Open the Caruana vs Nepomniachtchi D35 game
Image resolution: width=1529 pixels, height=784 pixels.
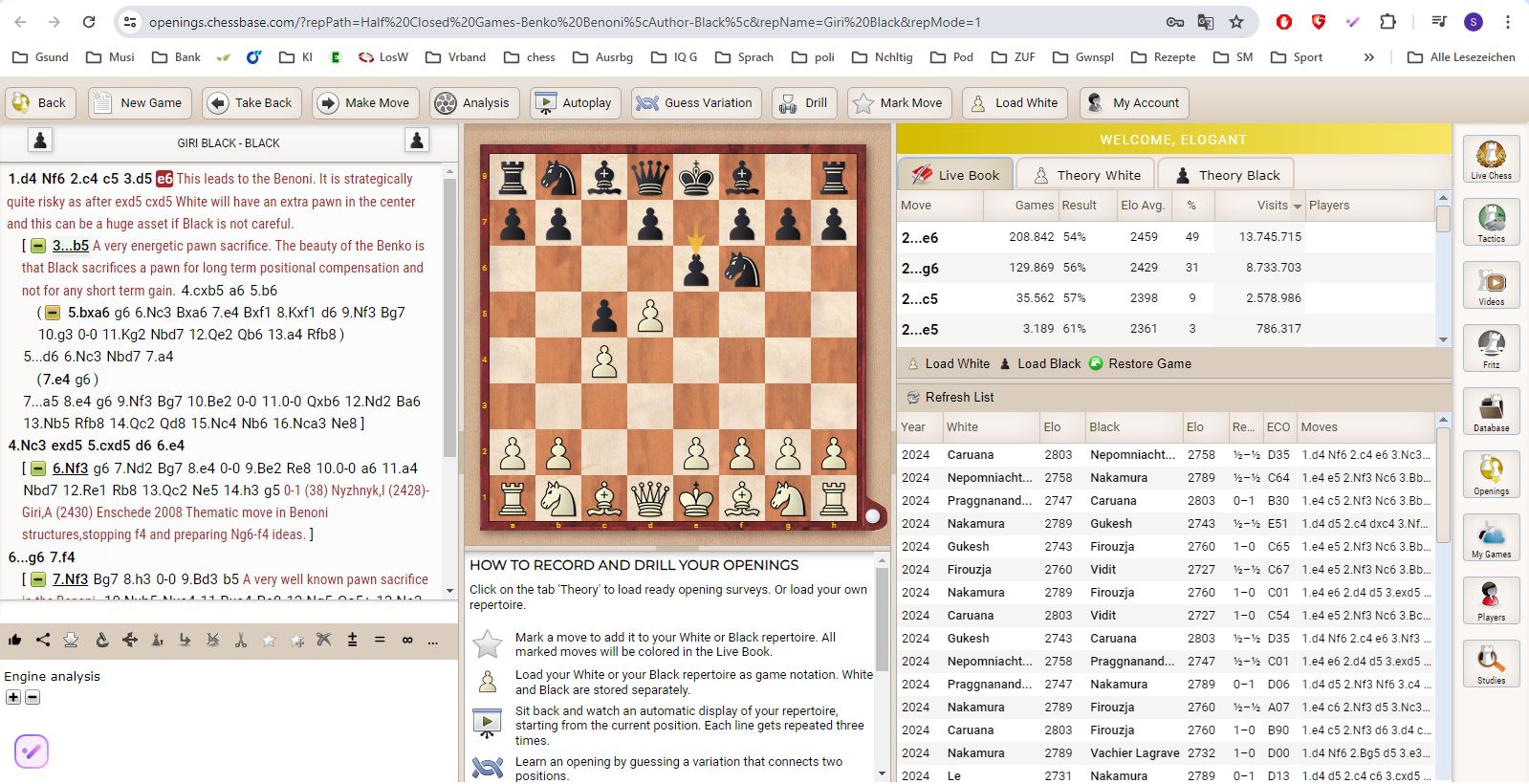(x=1166, y=455)
